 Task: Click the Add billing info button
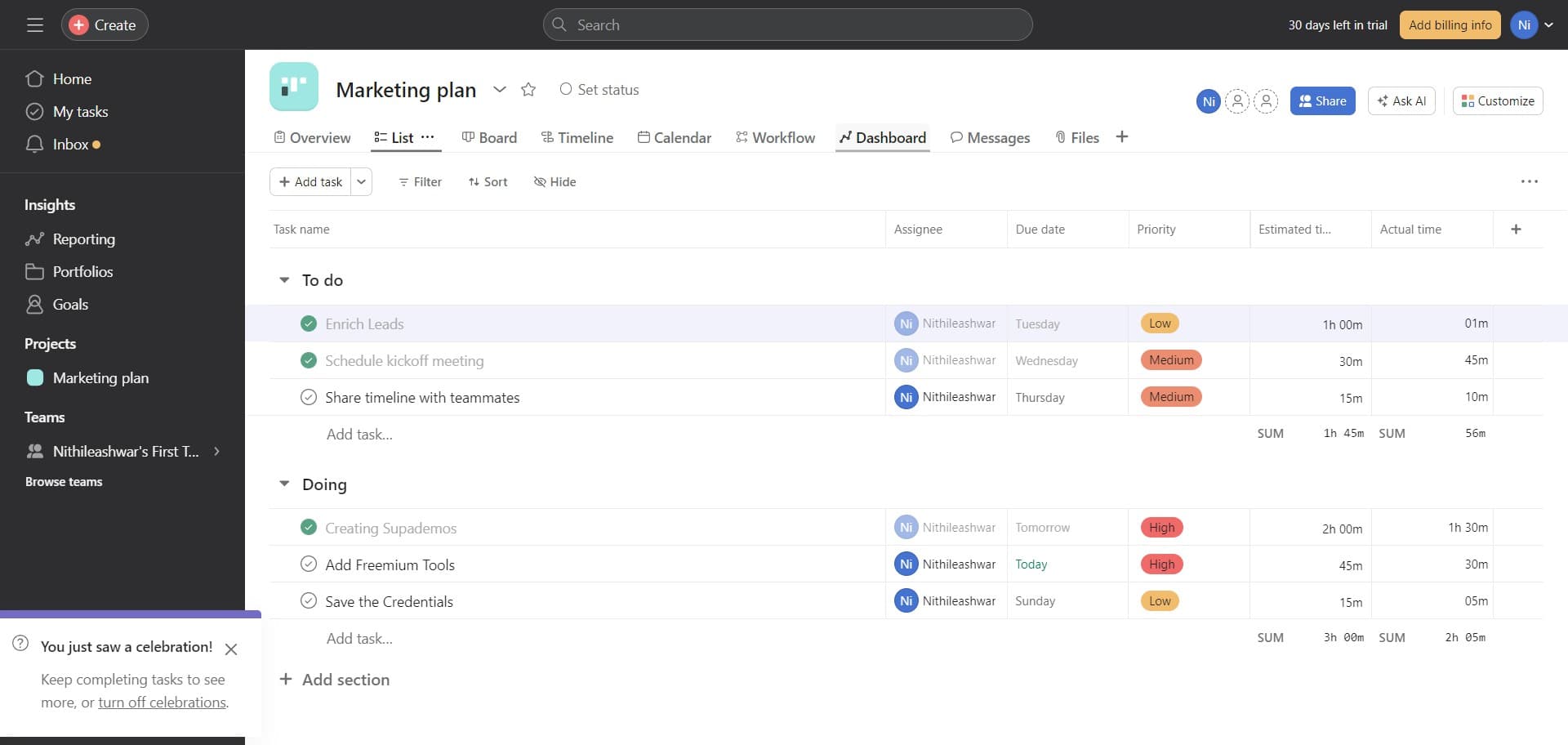pos(1450,25)
